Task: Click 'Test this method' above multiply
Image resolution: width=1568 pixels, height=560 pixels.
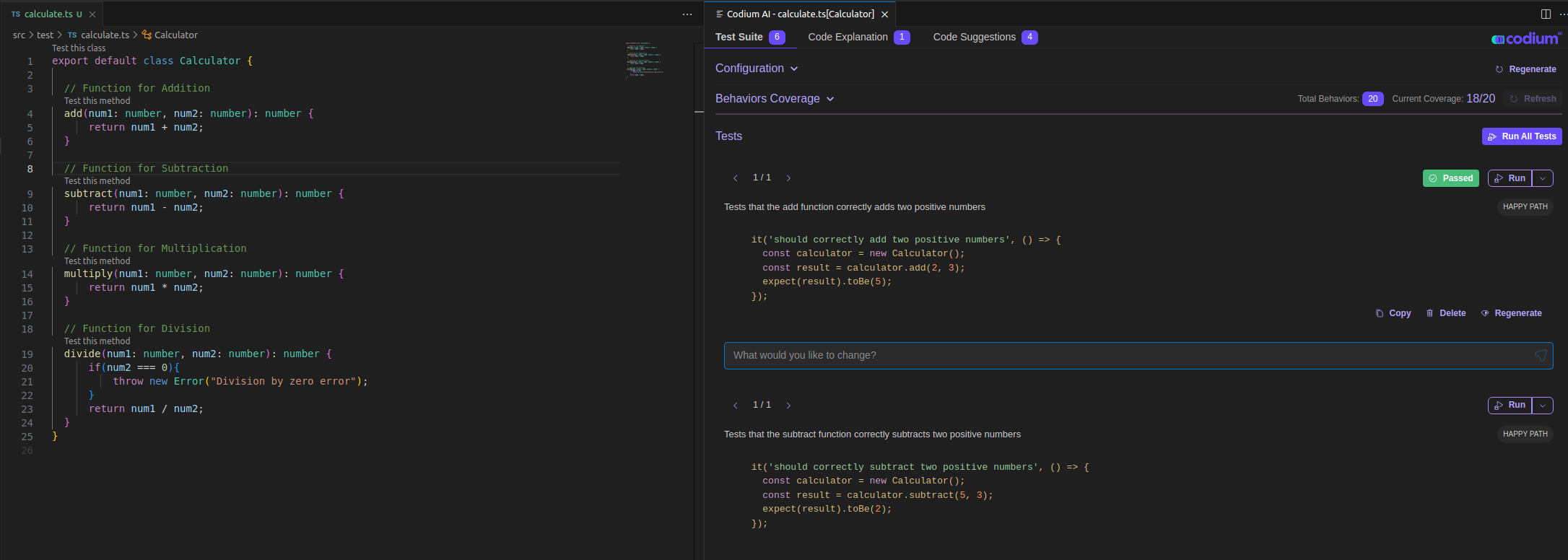Action: click(x=97, y=261)
